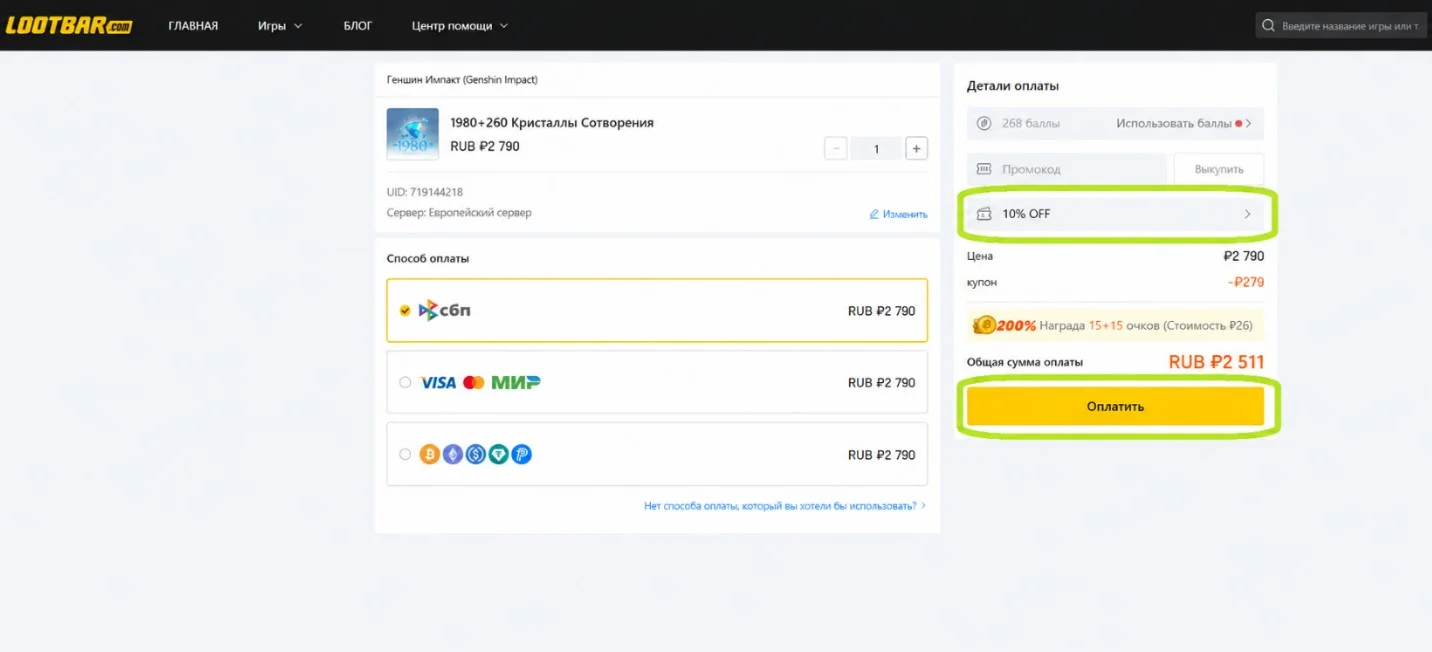The width and height of the screenshot is (1432, 652).
Task: Open the Использовать баллы arrow
Action: point(1248,123)
